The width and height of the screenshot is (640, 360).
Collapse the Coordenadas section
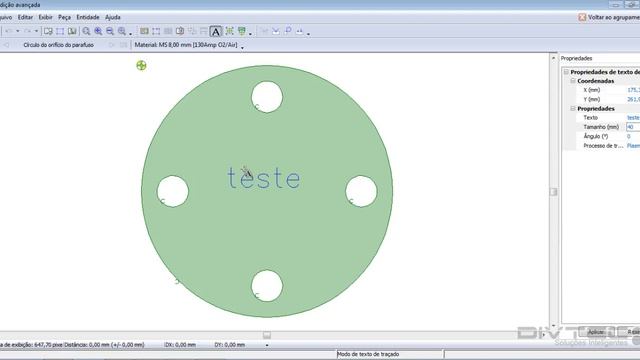point(573,81)
